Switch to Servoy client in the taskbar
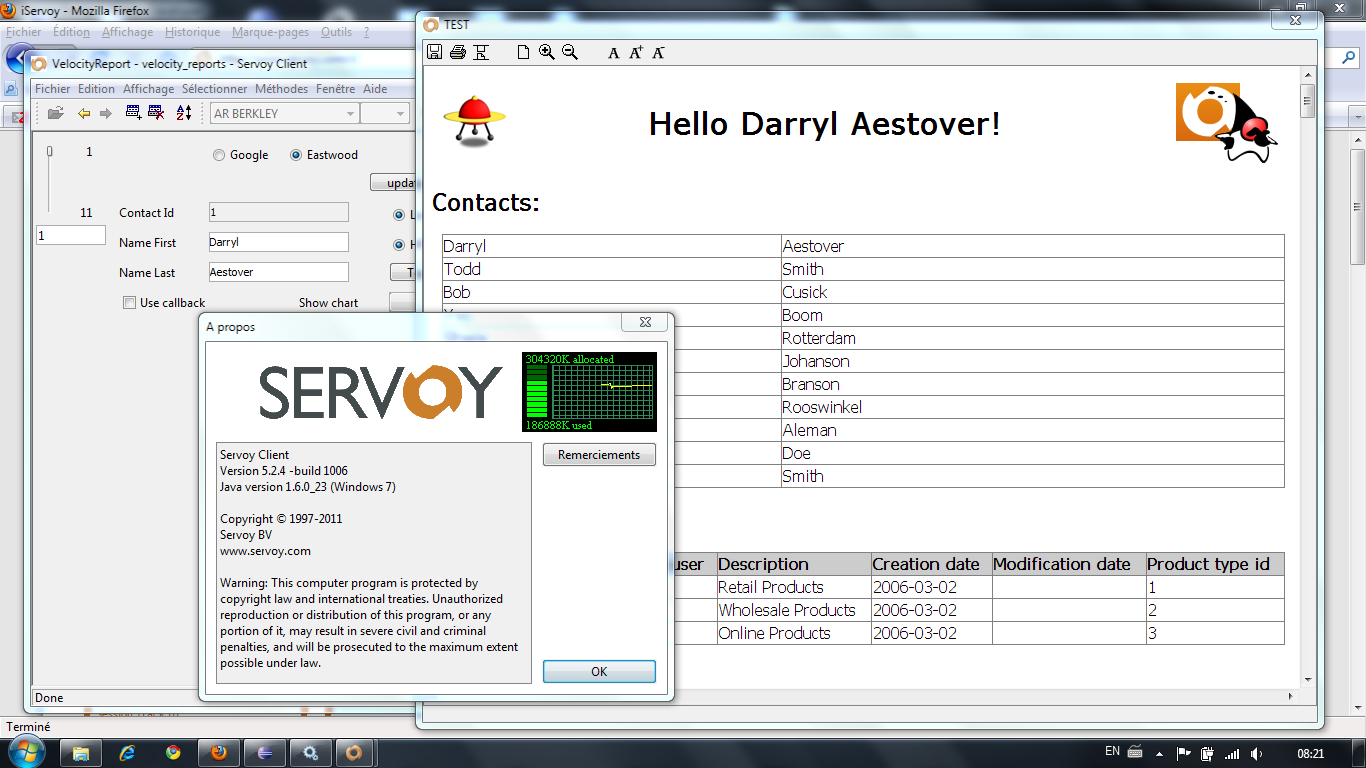 click(353, 753)
